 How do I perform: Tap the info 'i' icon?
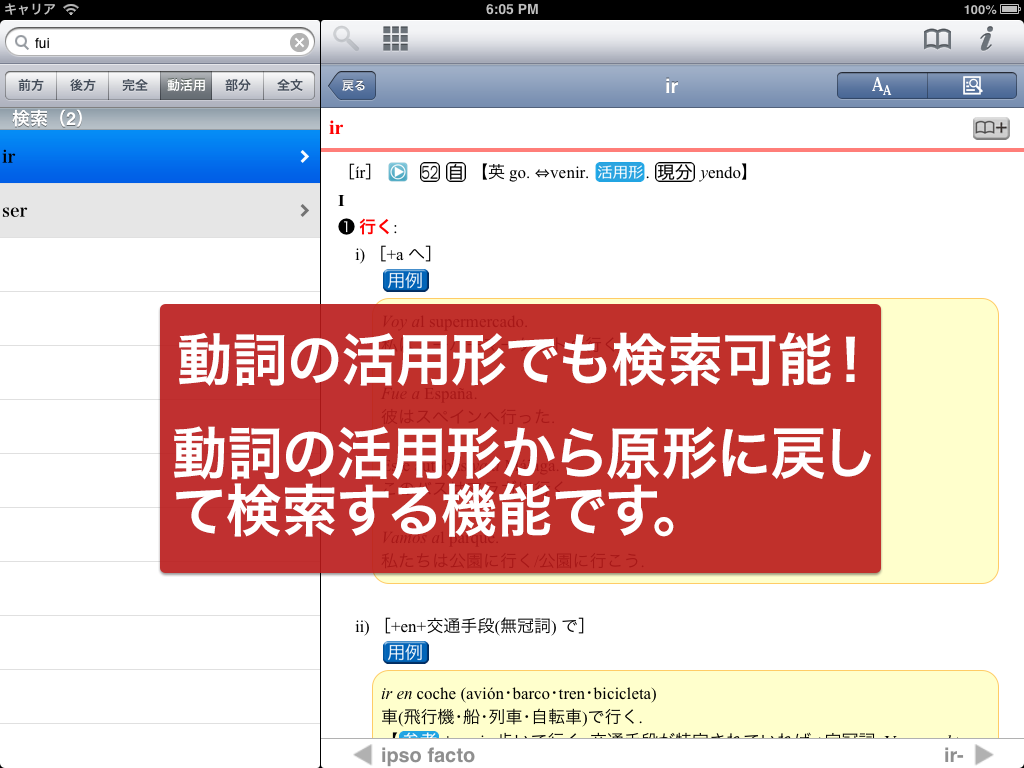pyautogui.click(x=986, y=40)
